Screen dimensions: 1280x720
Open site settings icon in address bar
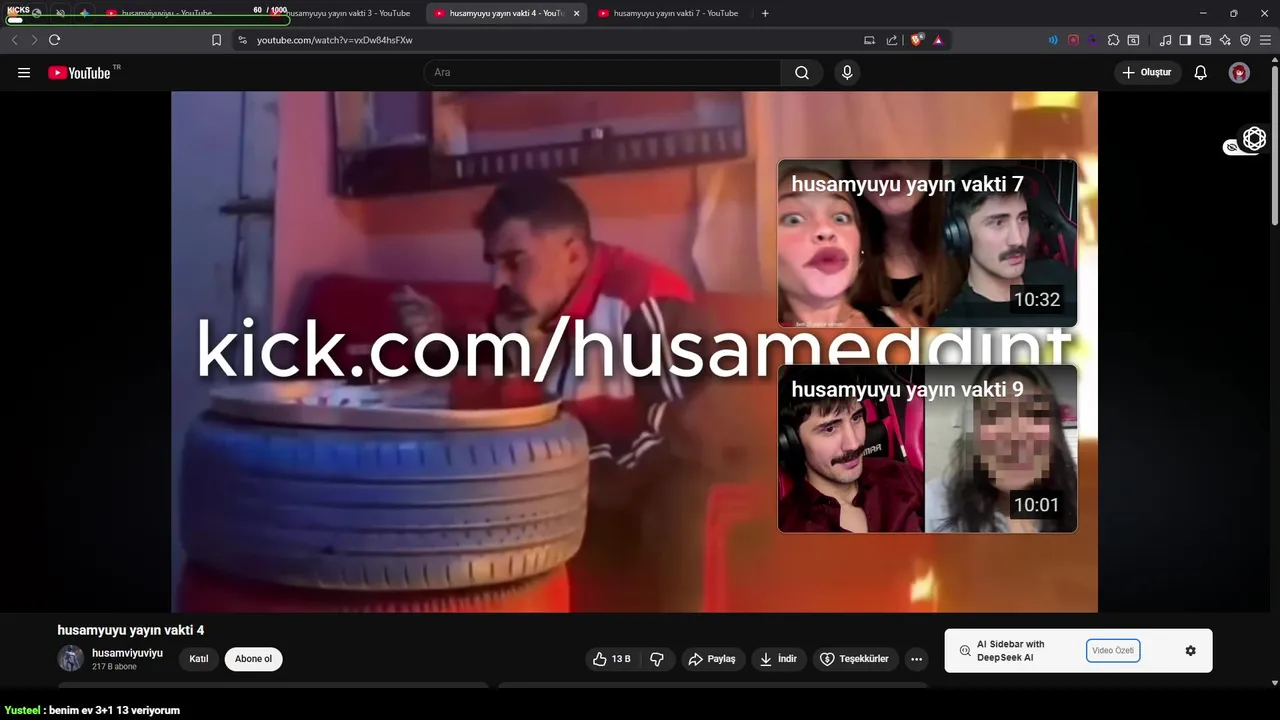(x=242, y=40)
